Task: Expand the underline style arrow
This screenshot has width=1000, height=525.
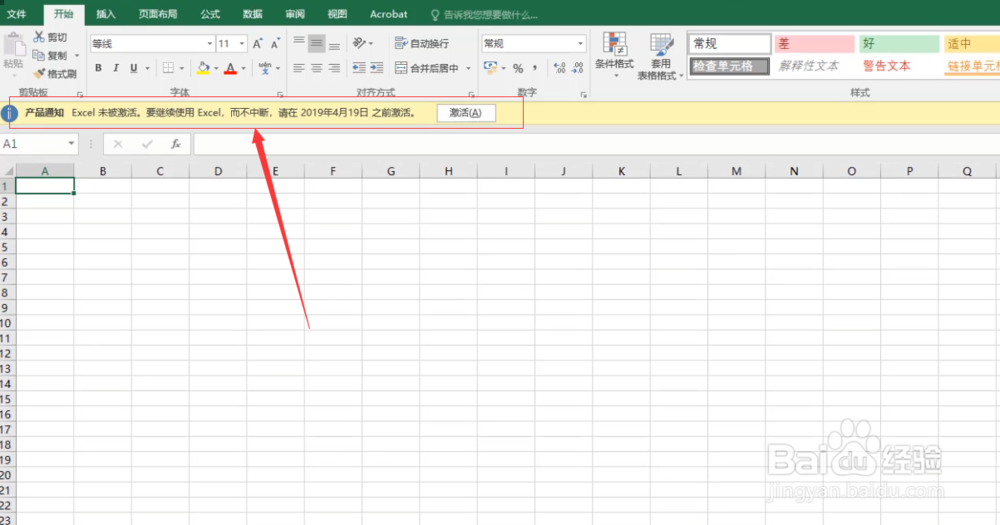Action: [147, 68]
